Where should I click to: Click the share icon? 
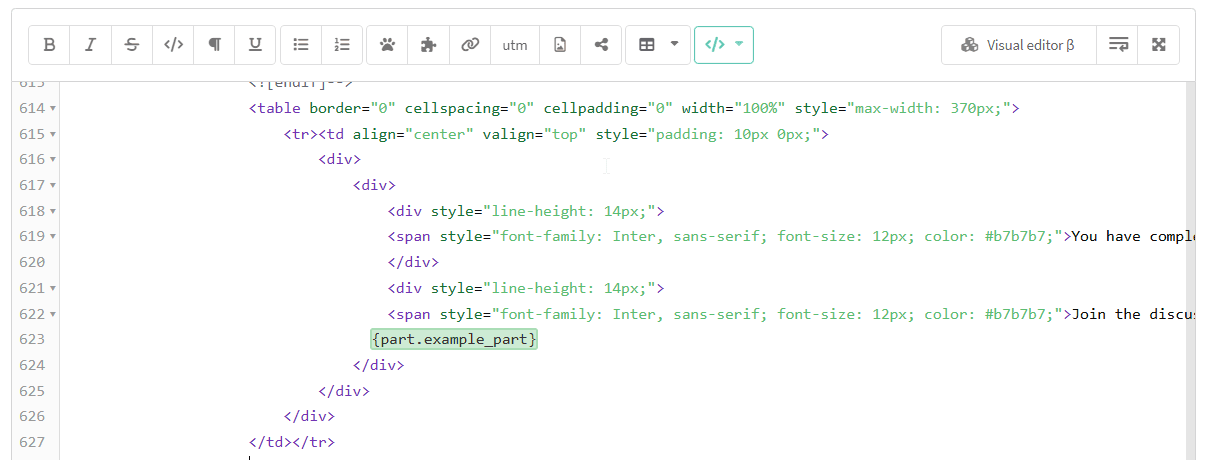[601, 45]
